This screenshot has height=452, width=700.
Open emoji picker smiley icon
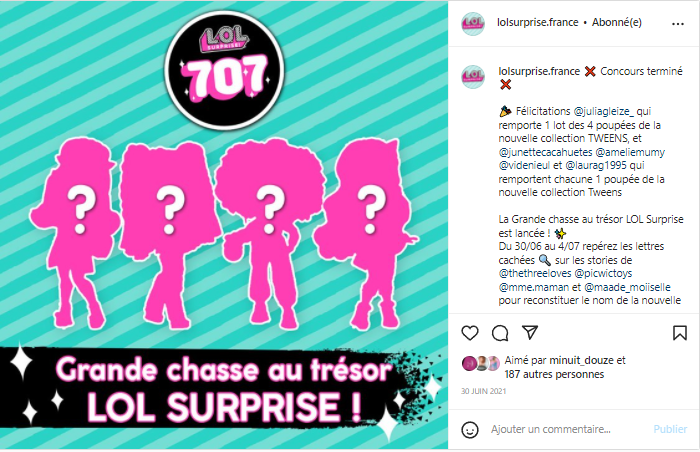(470, 430)
